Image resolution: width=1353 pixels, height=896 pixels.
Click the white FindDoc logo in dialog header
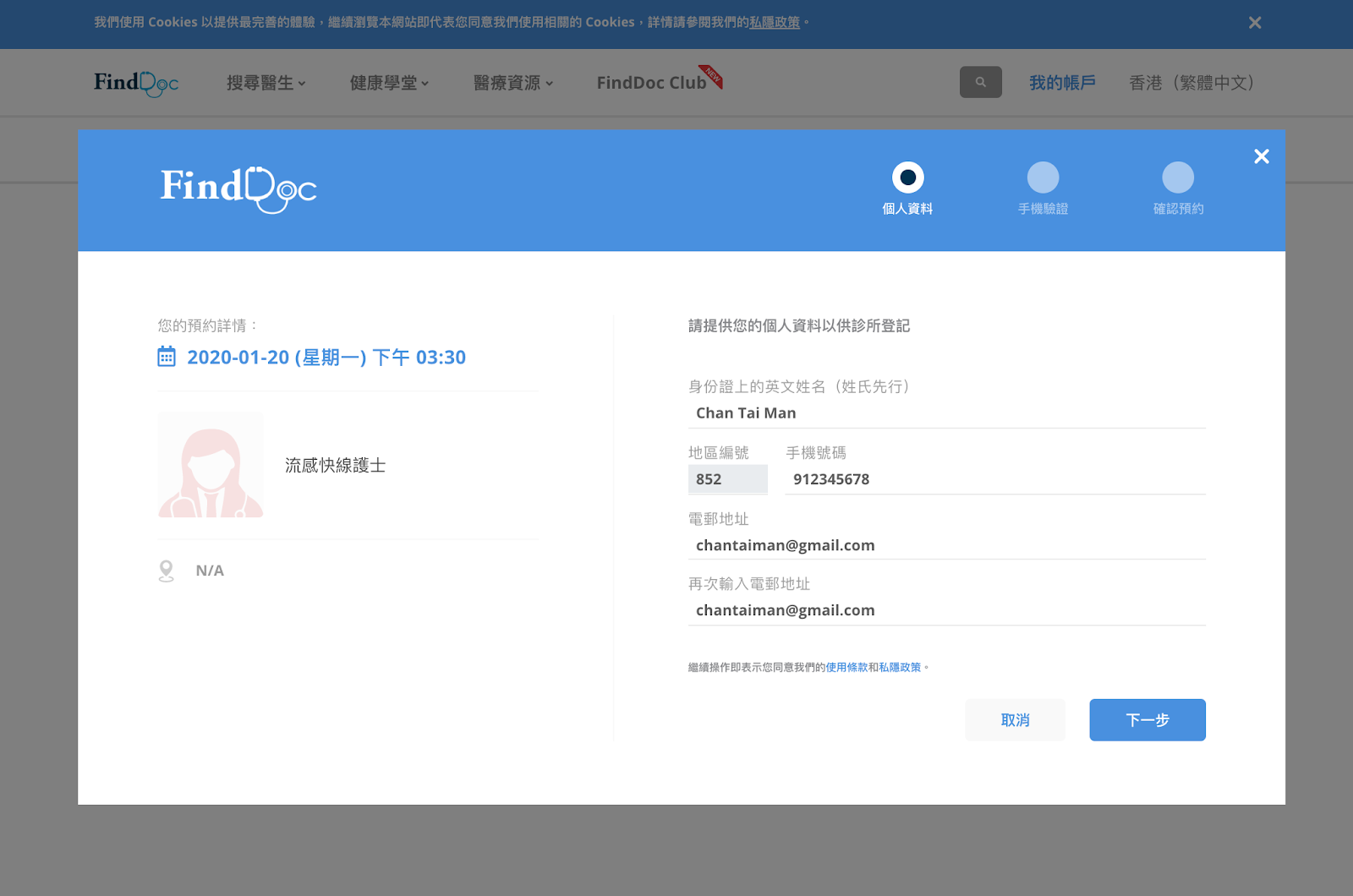[238, 189]
